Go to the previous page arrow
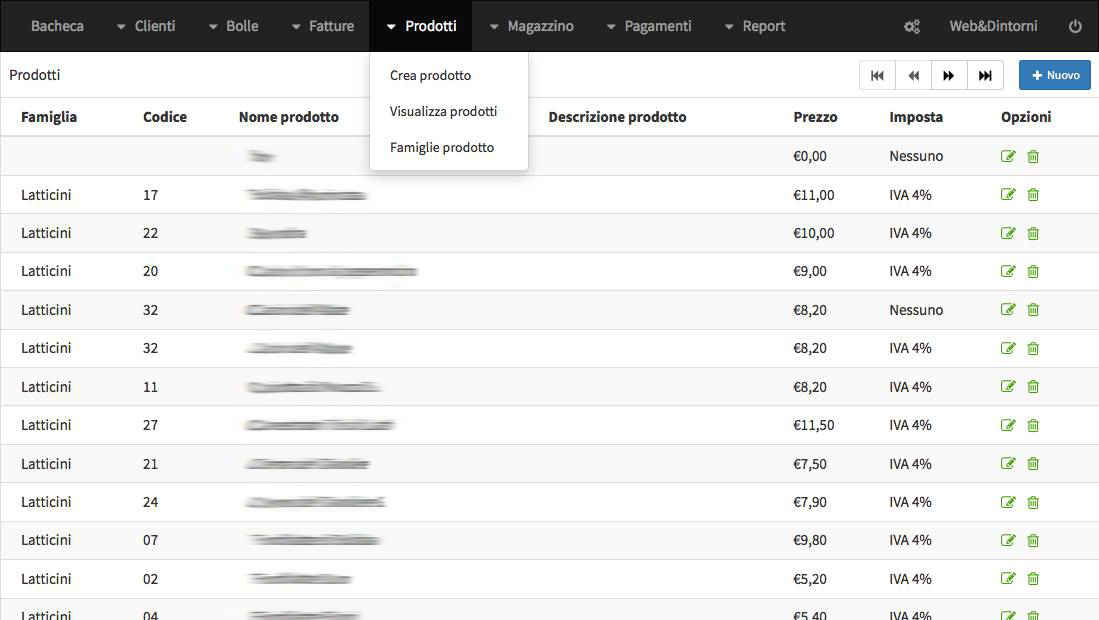This screenshot has height=620, width=1099. (x=913, y=76)
